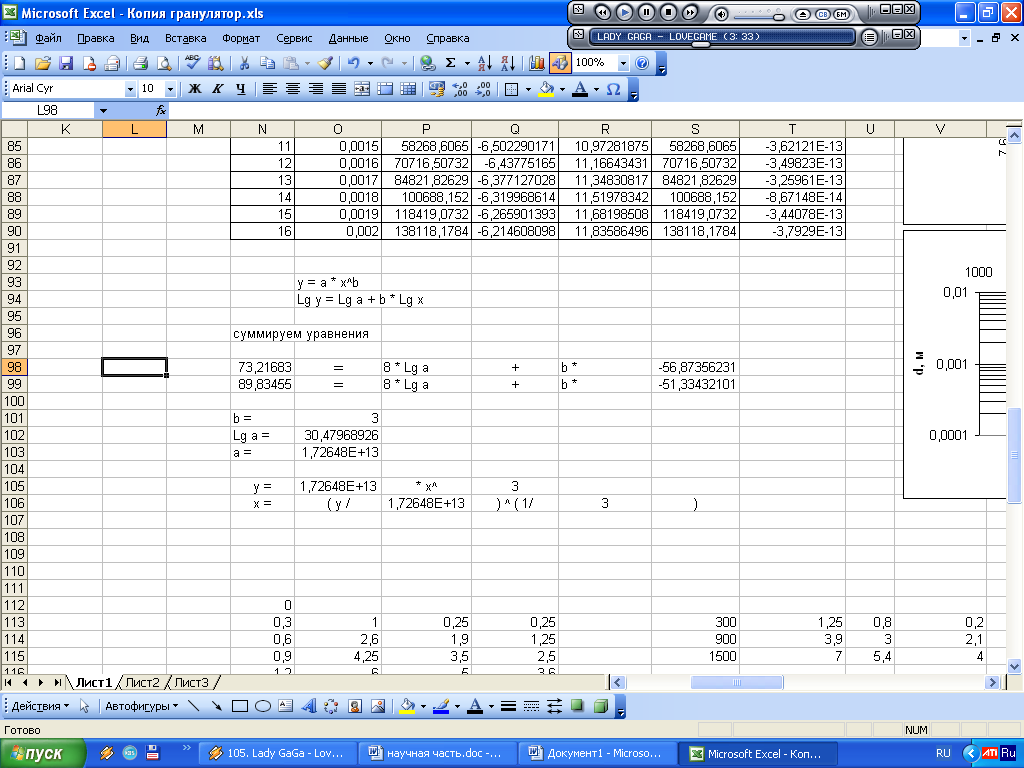Image resolution: width=1024 pixels, height=768 pixels.
Task: Click the fill color paint bucket in formatting toolbar
Action: [547, 89]
